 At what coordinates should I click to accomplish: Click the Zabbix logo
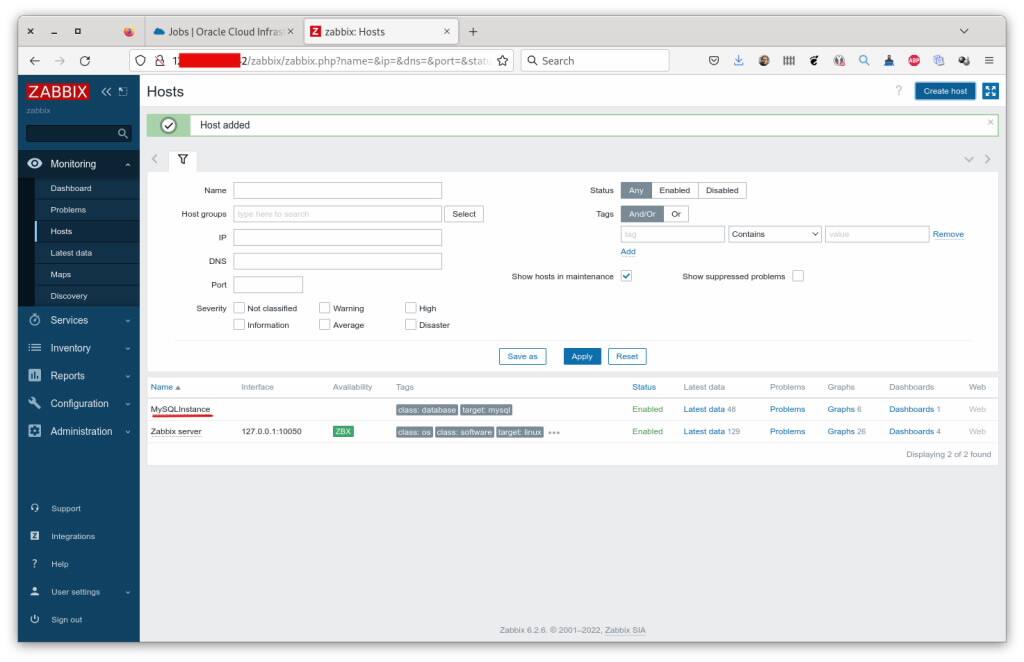pyautogui.click(x=57, y=91)
